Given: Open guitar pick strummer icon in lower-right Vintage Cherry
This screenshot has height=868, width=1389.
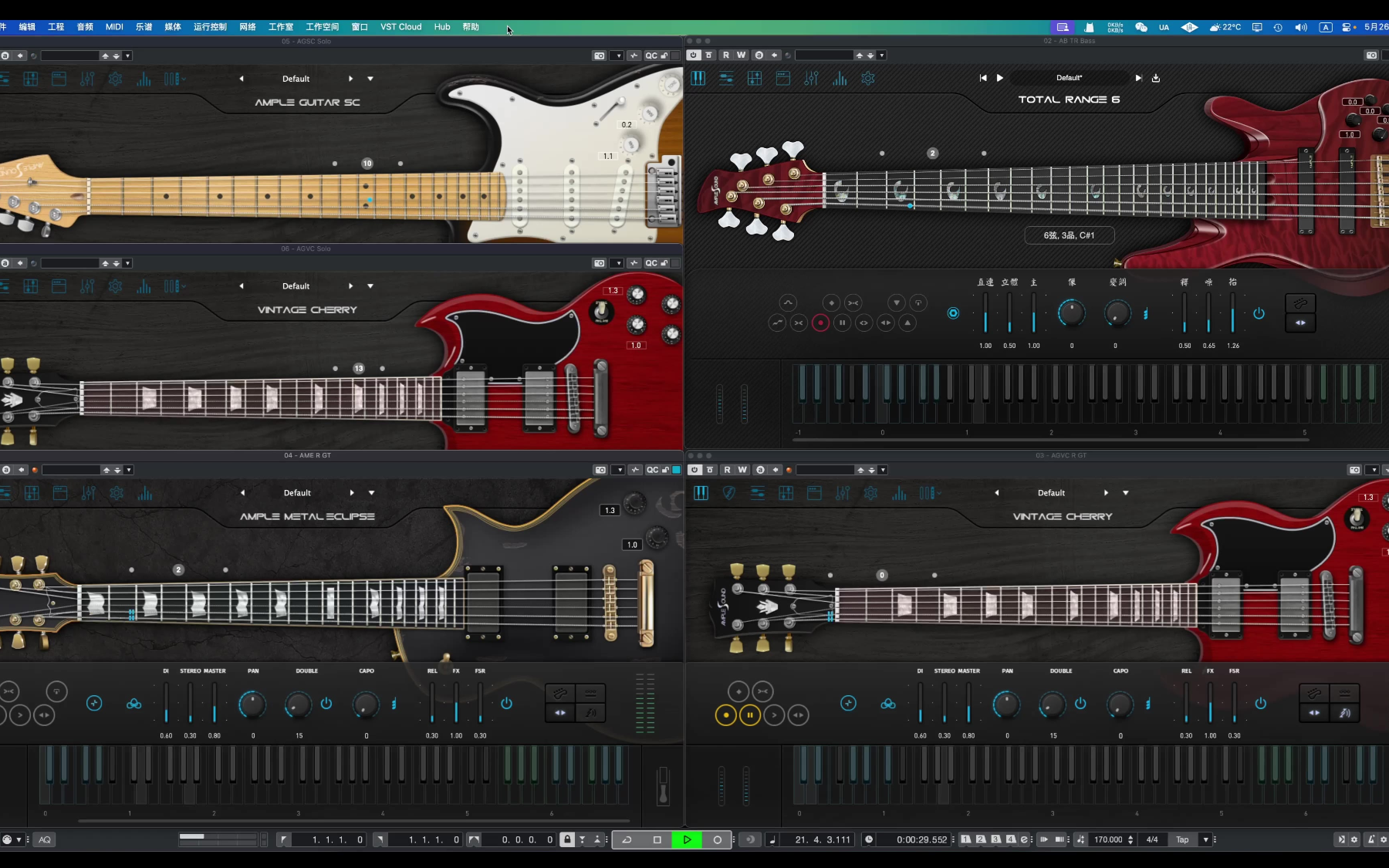Looking at the screenshot, I should pos(729,493).
